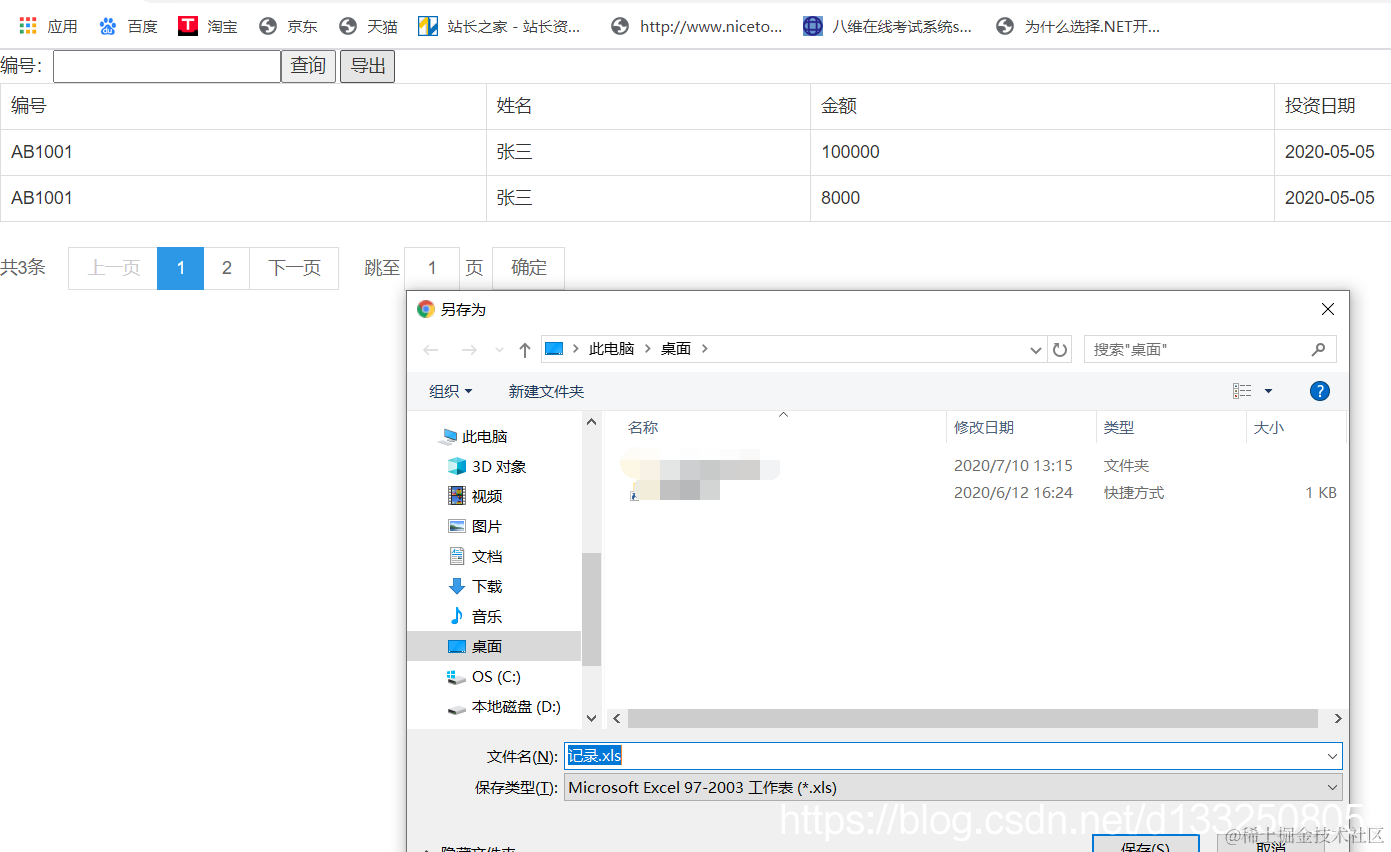
Task: Click the 下一页 next page button
Action: (294, 268)
